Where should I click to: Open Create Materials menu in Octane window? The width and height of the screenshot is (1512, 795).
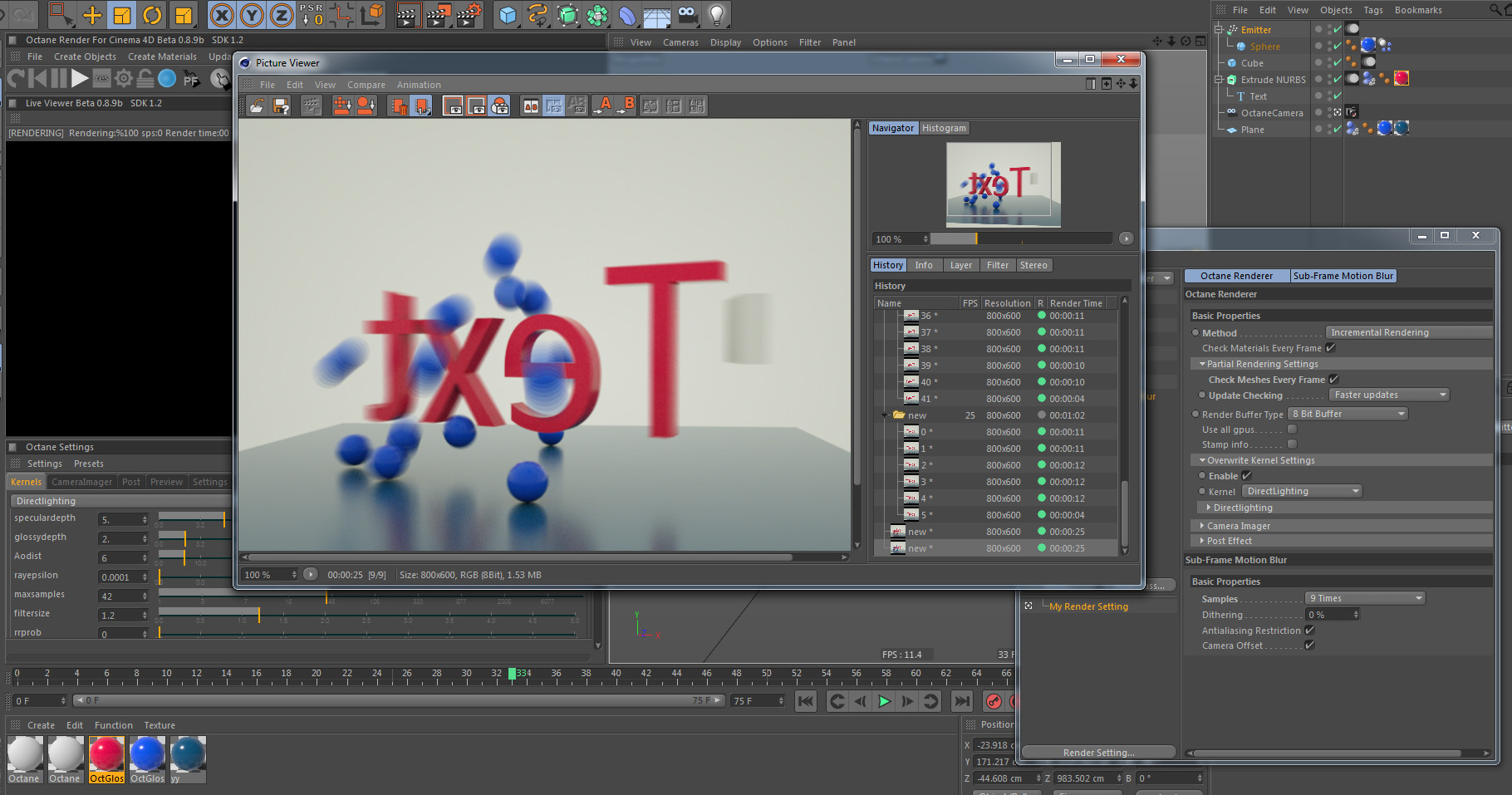pyautogui.click(x=162, y=56)
